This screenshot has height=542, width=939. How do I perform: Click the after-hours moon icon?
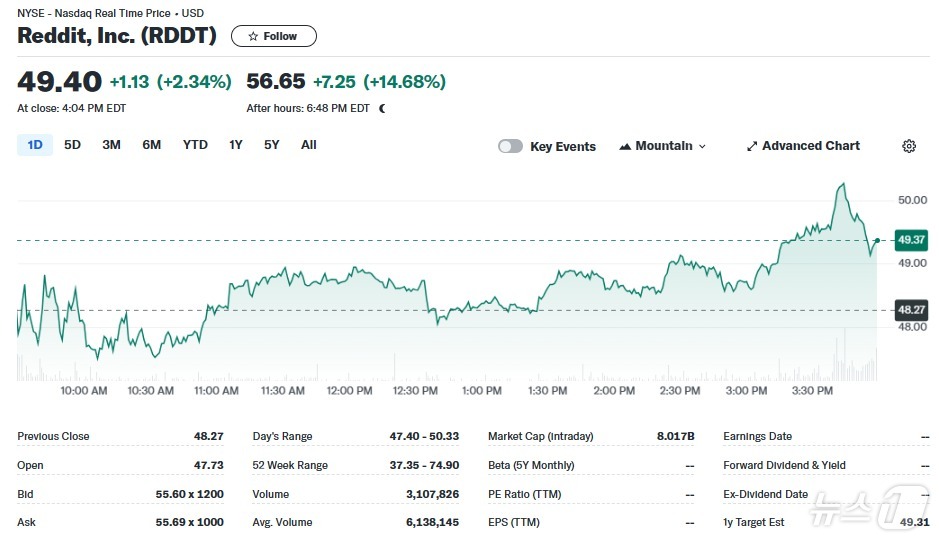(x=383, y=108)
